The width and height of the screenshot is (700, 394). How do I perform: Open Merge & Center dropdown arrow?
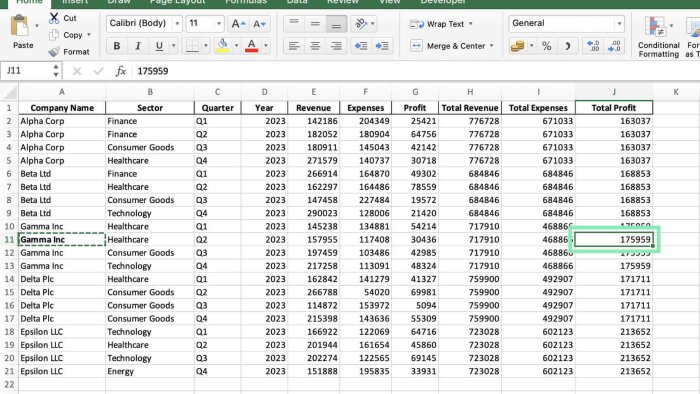coord(492,46)
